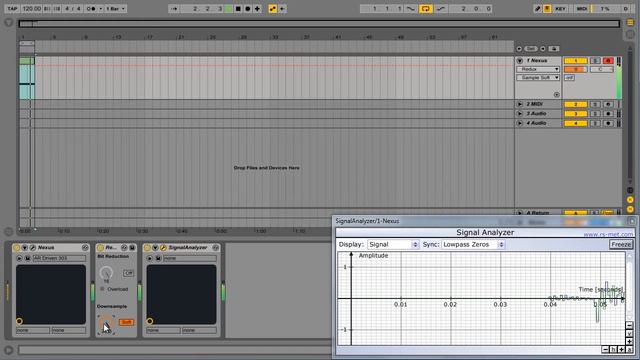Toggle the Bit Reduction Off button
This screenshot has width=640, height=360.
[x=129, y=273]
